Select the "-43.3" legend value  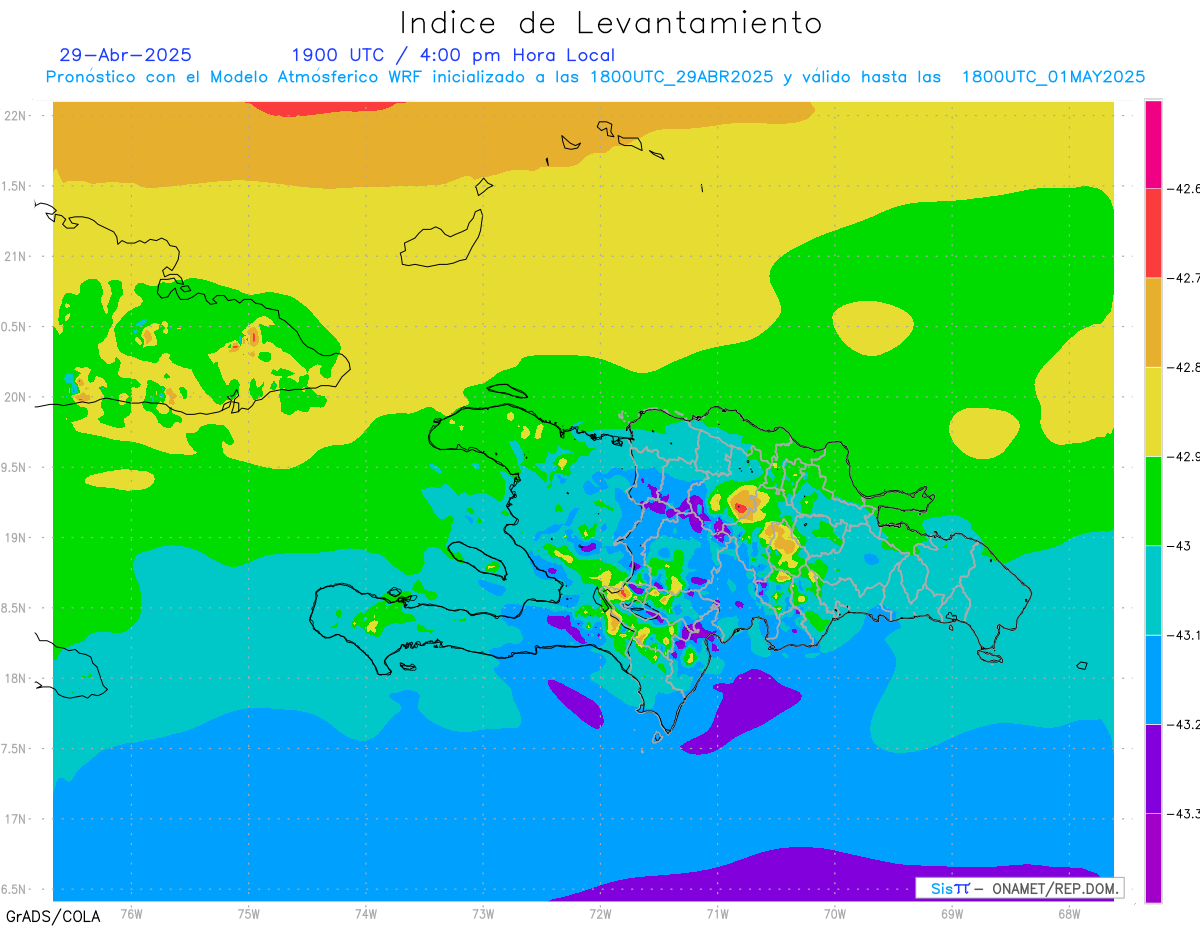click(1185, 813)
